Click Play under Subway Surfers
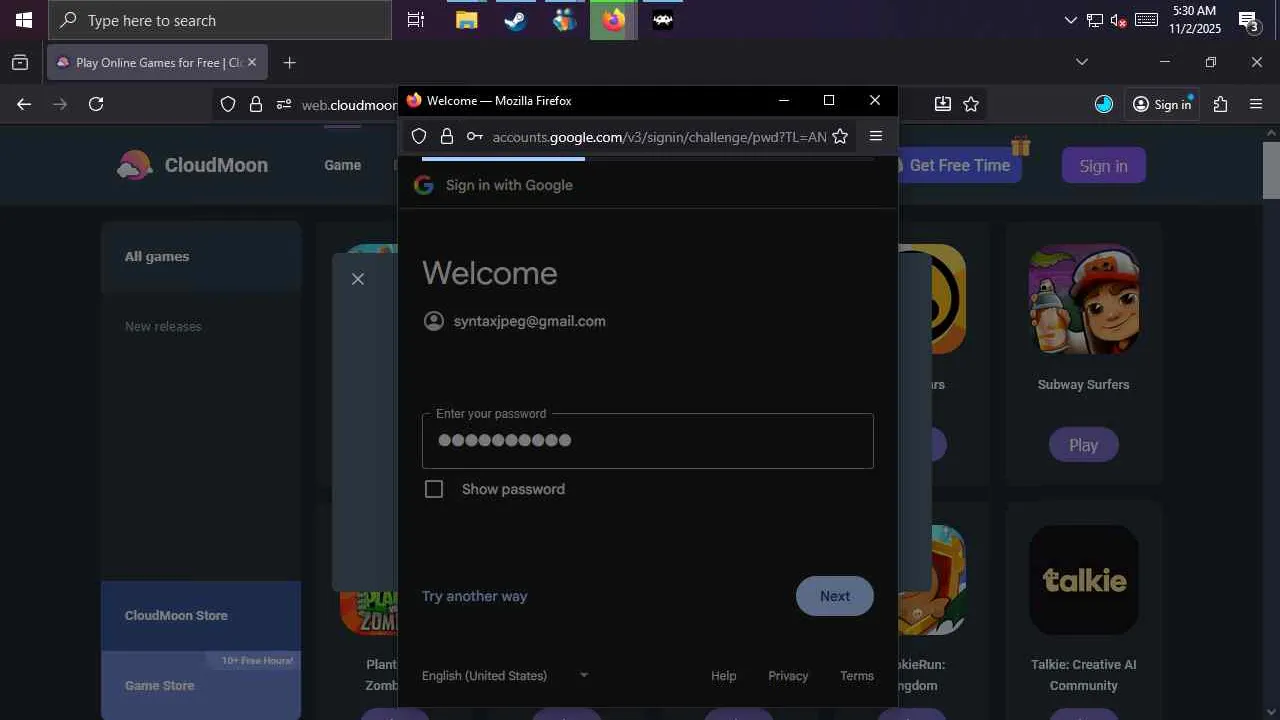 [1083, 445]
